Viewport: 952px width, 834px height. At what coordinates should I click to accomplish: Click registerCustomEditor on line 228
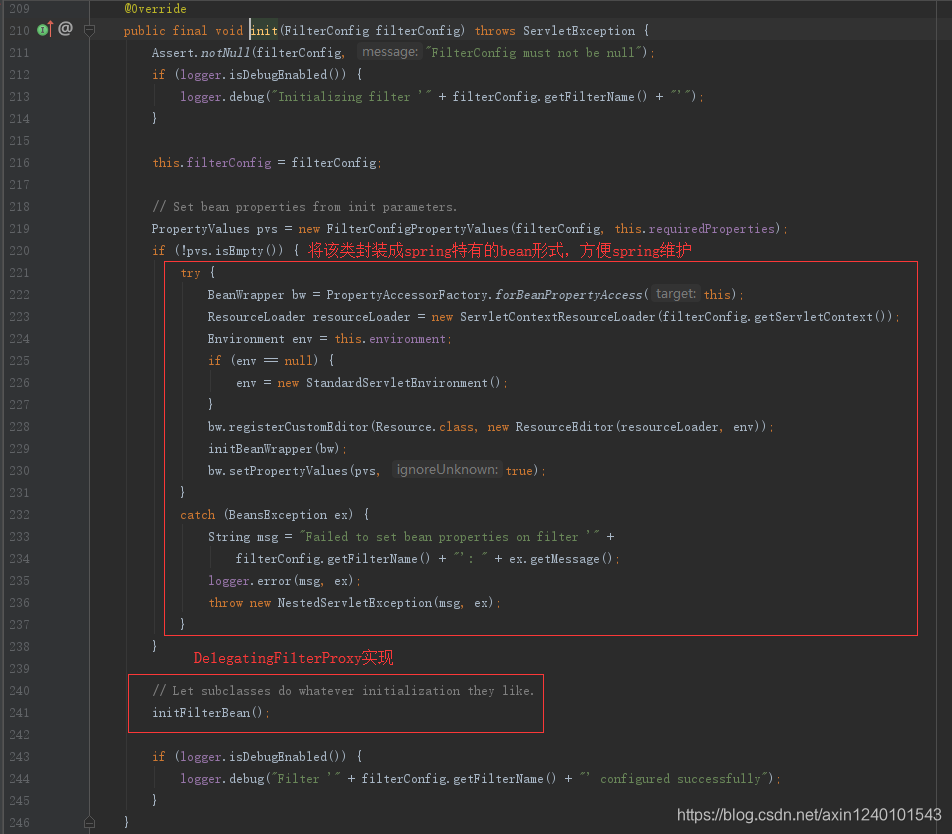click(298, 427)
